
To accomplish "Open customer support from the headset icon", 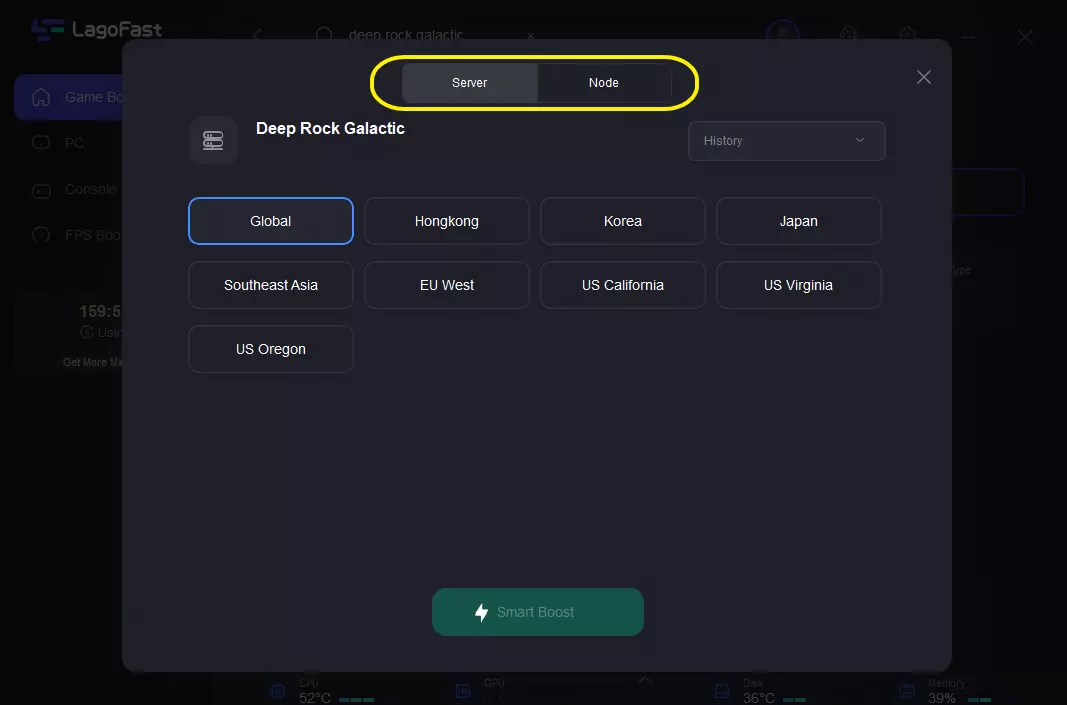I will 849,34.
